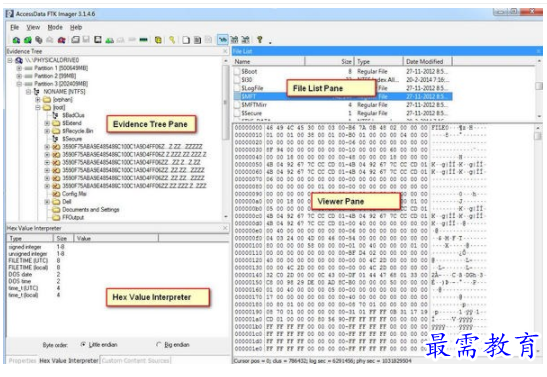This screenshot has width=547, height=377.
Task: Click the $Boot file icon in File List
Action: (x=237, y=71)
